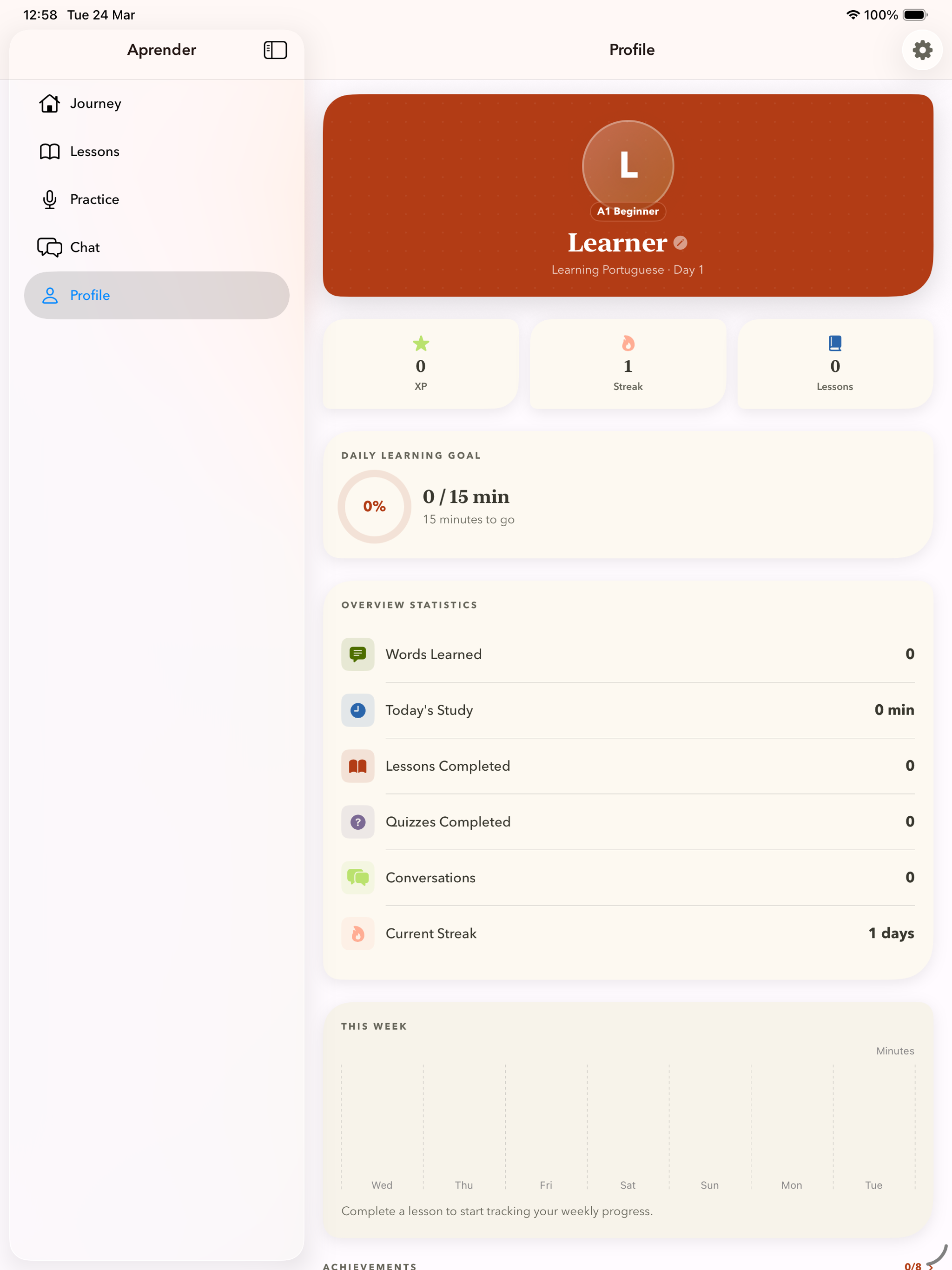The height and width of the screenshot is (1270, 952).
Task: Tap the '0 min' Today's Study value
Action: click(894, 710)
